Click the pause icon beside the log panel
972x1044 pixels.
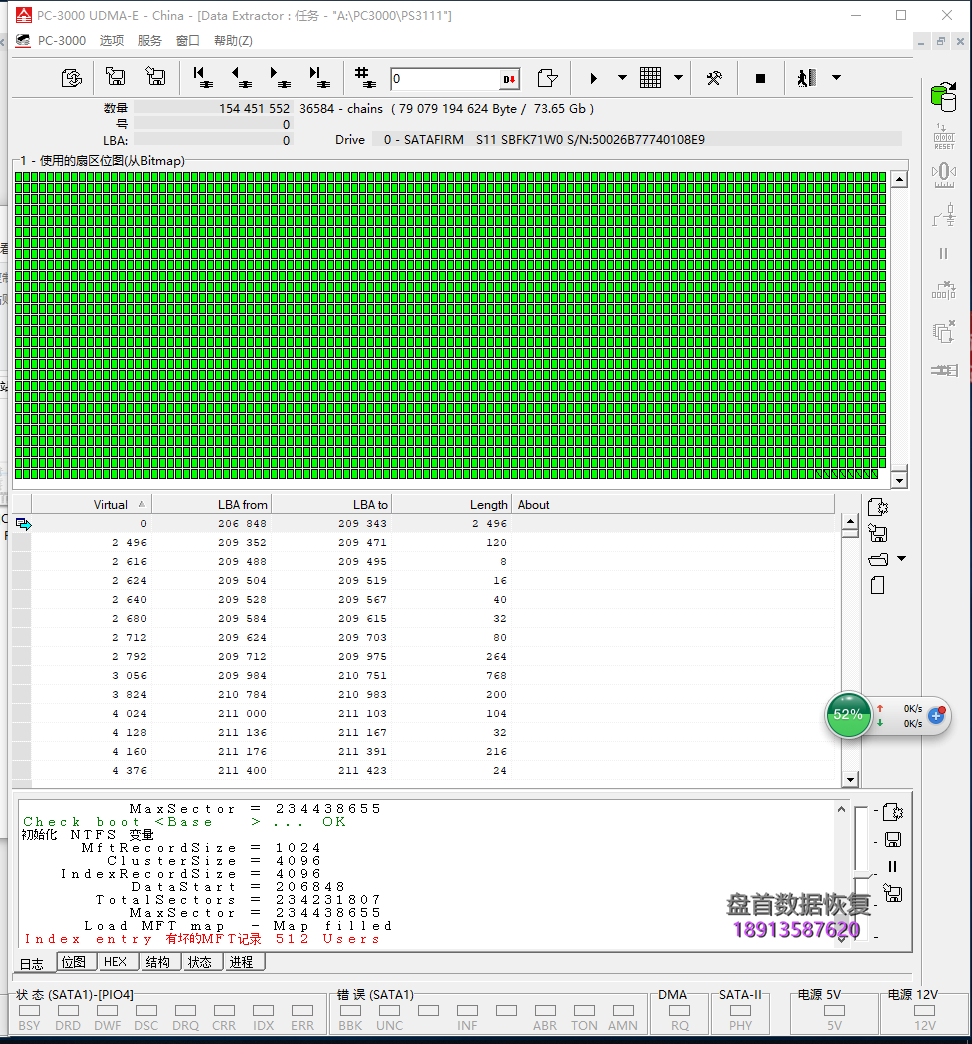pos(892,867)
